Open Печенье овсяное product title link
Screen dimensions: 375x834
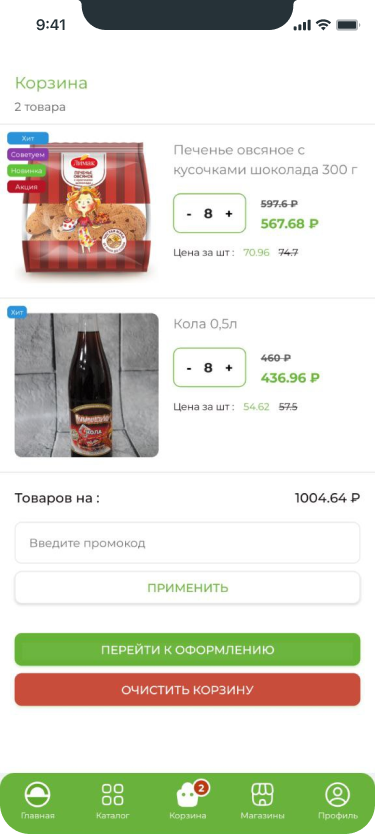(x=265, y=160)
